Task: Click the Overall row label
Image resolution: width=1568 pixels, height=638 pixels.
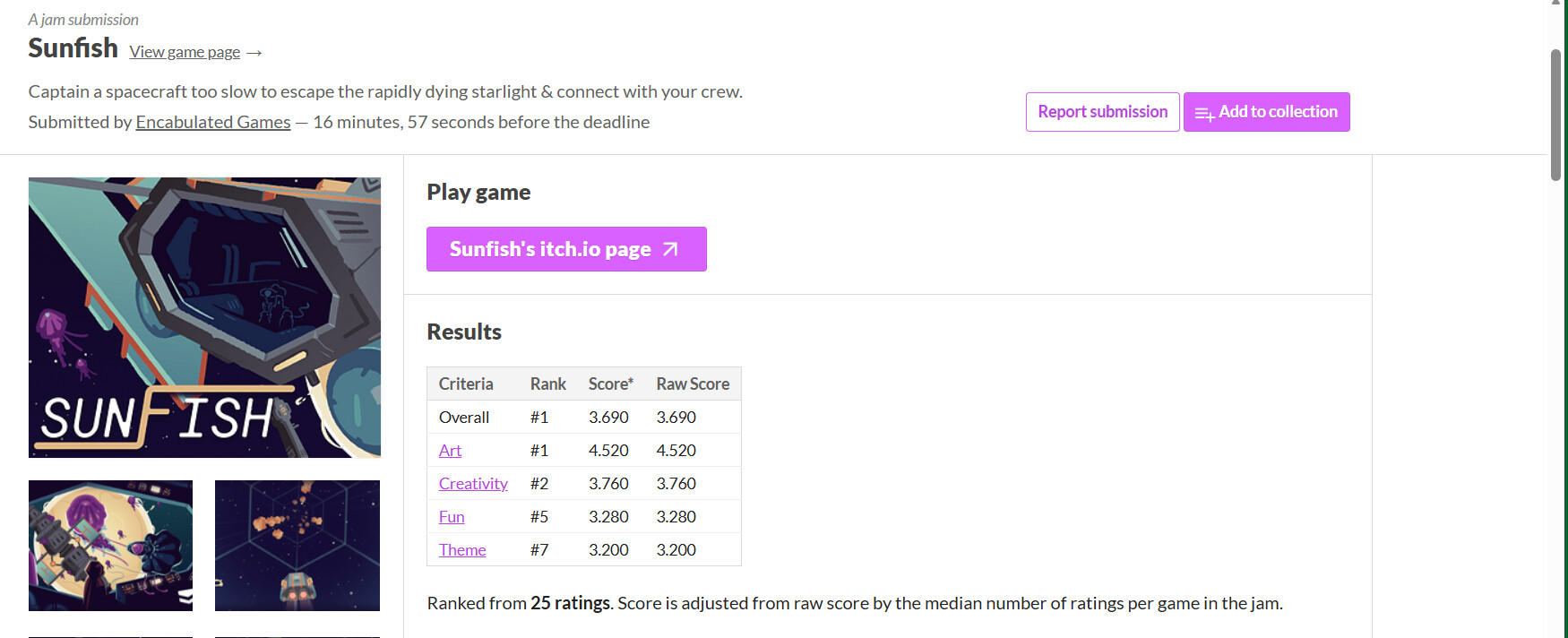Action: click(464, 418)
